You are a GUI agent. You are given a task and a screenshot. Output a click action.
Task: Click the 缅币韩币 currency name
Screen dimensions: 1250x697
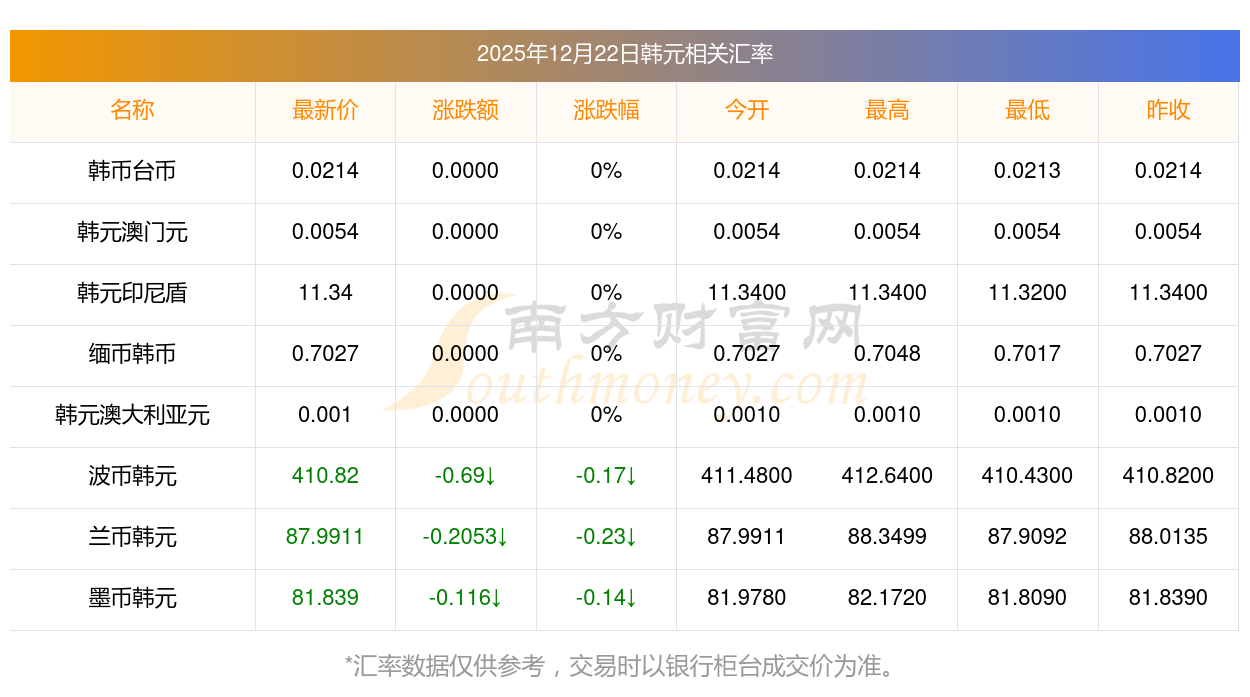point(132,354)
